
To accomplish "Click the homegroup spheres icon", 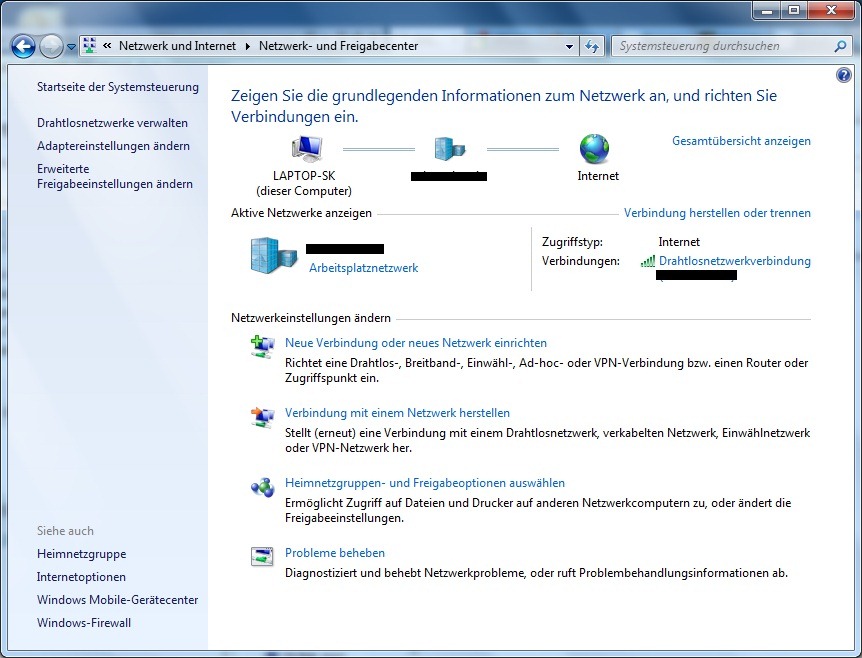I will [x=262, y=487].
